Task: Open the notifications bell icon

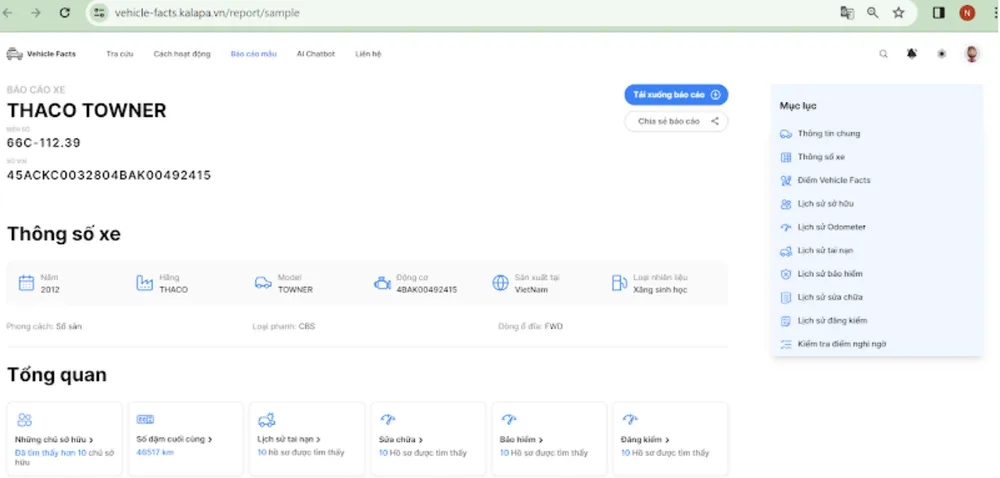Action: pyautogui.click(x=912, y=54)
